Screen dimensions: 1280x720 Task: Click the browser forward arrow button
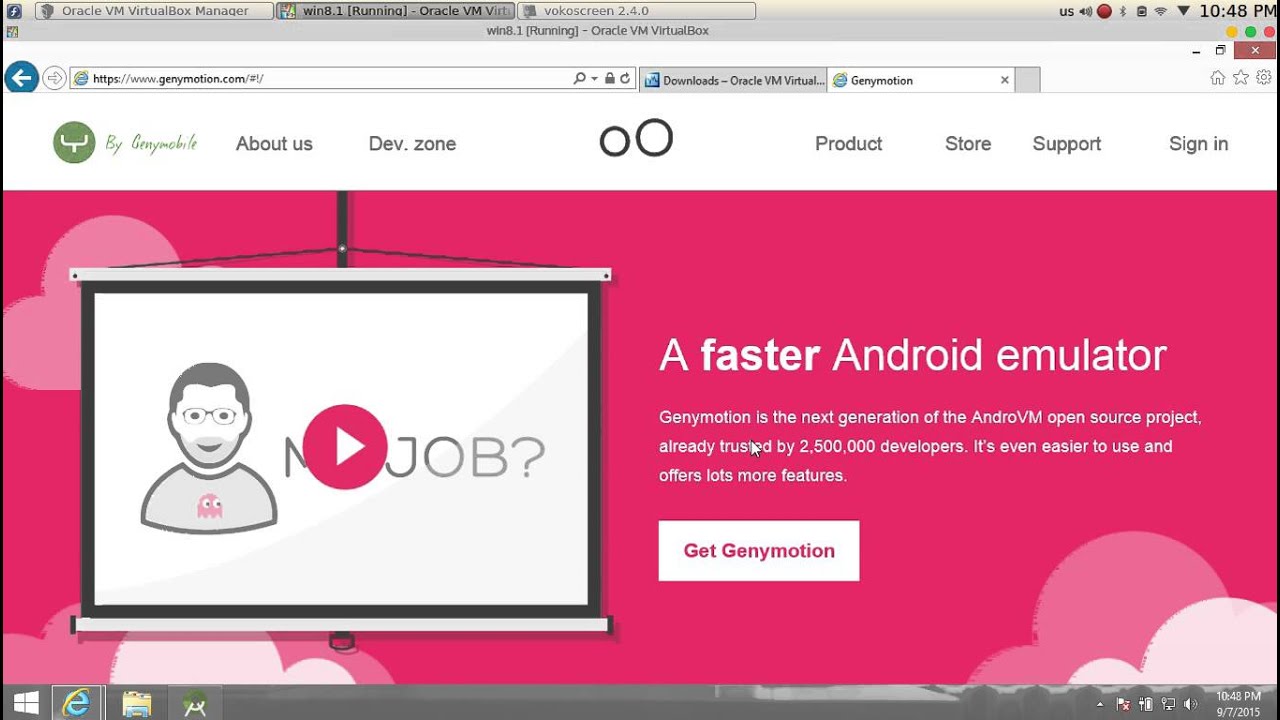click(x=54, y=78)
